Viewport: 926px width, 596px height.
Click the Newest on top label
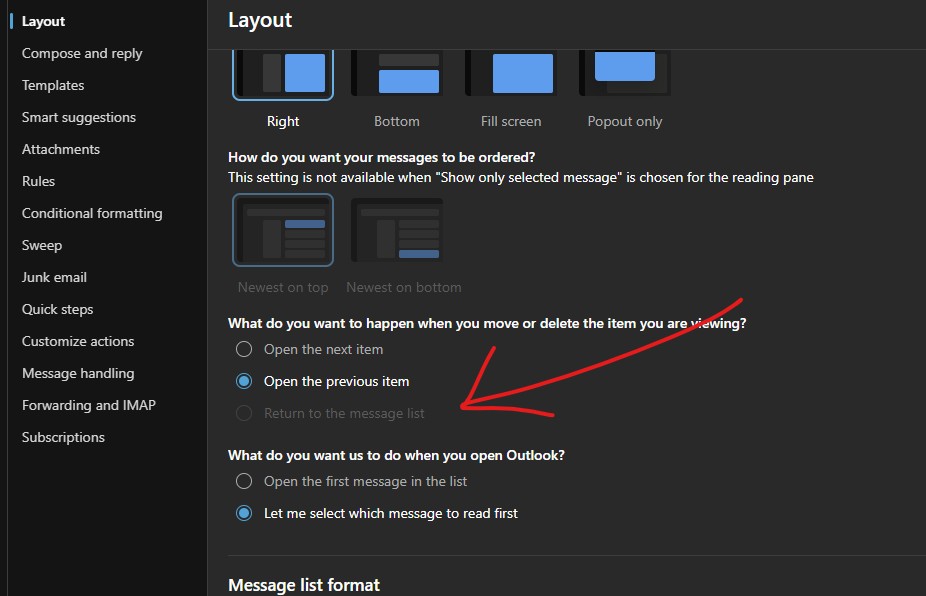coord(283,287)
